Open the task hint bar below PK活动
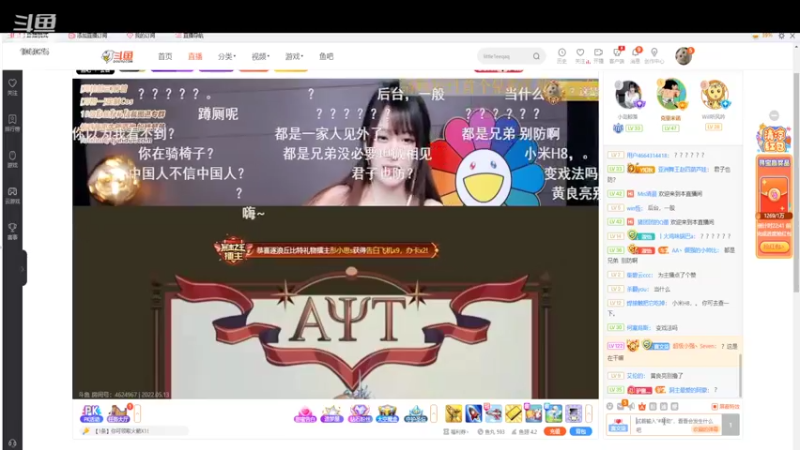Viewport: 800px width, 450px height. coord(134,431)
